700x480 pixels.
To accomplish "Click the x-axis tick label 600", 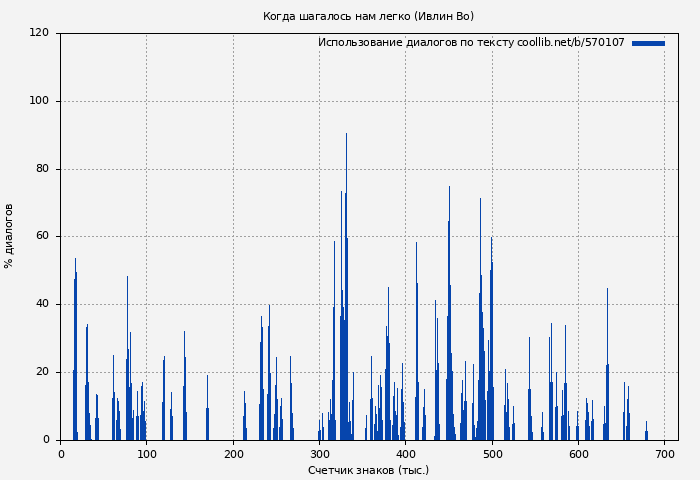I will click(x=579, y=454).
